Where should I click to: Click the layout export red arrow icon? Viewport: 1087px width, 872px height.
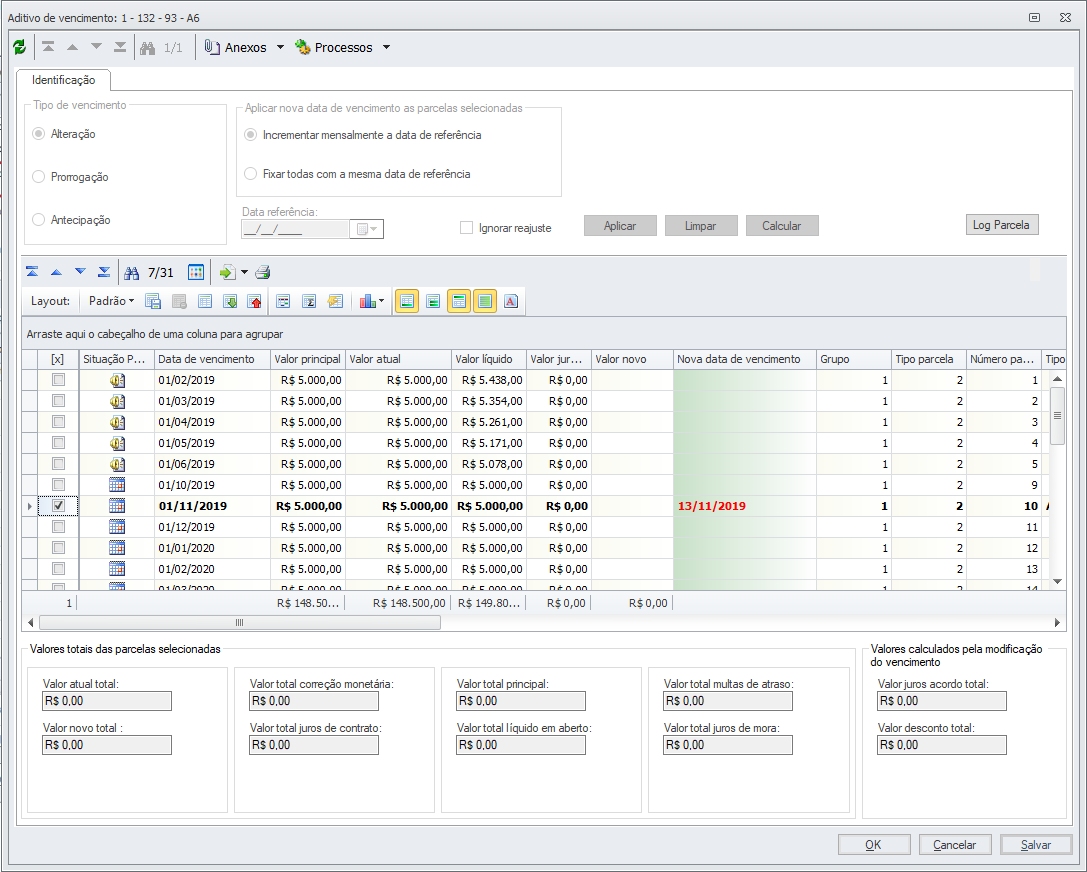click(x=255, y=302)
